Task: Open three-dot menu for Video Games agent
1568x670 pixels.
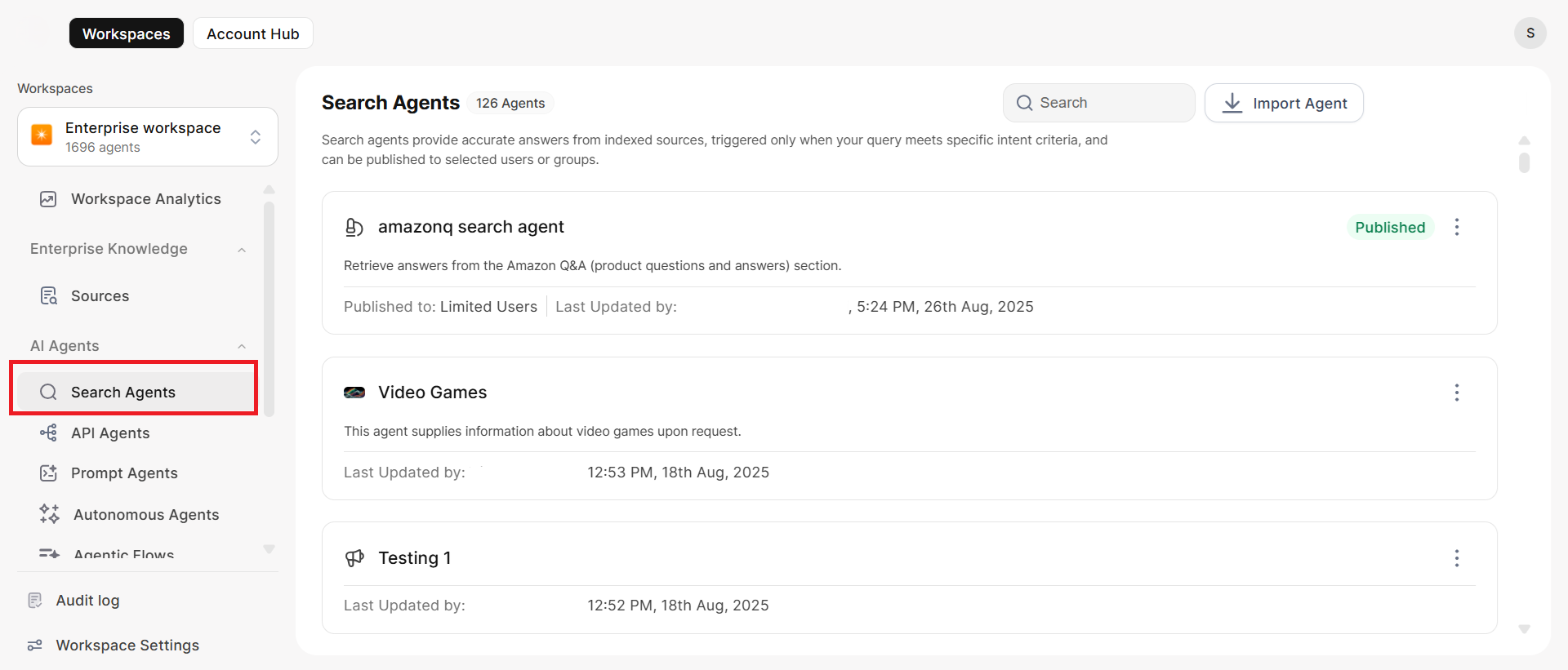Action: coord(1456,393)
